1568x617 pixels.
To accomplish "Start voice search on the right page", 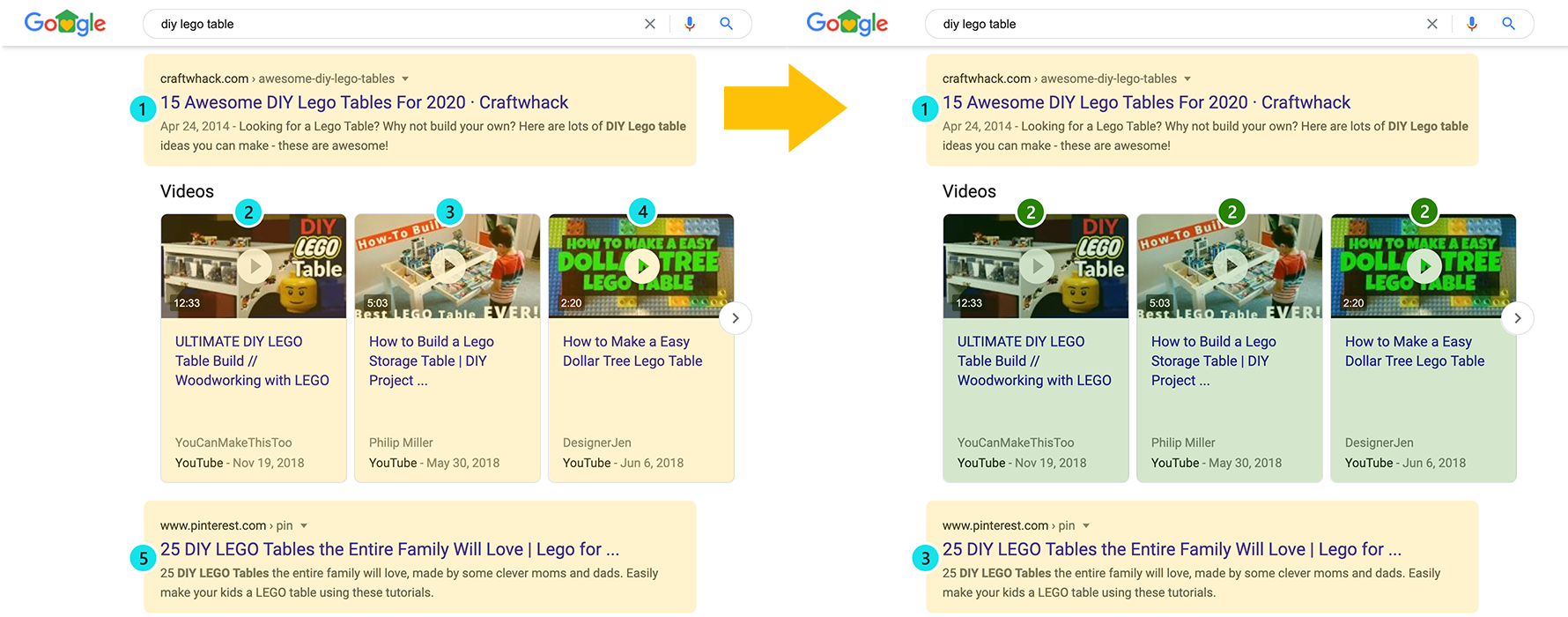I will 1472,24.
